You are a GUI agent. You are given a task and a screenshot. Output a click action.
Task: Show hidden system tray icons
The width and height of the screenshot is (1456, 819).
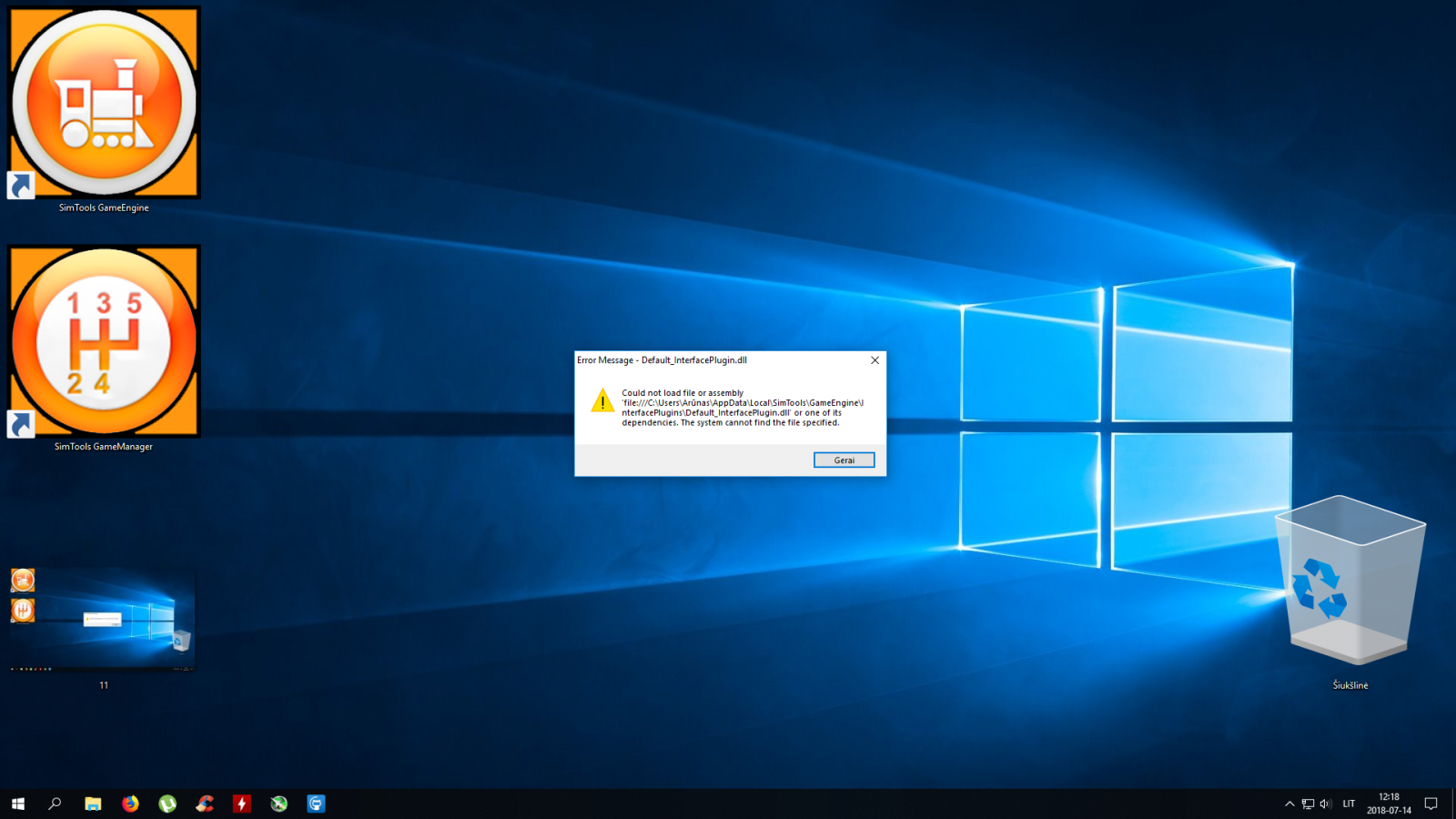tap(1289, 804)
